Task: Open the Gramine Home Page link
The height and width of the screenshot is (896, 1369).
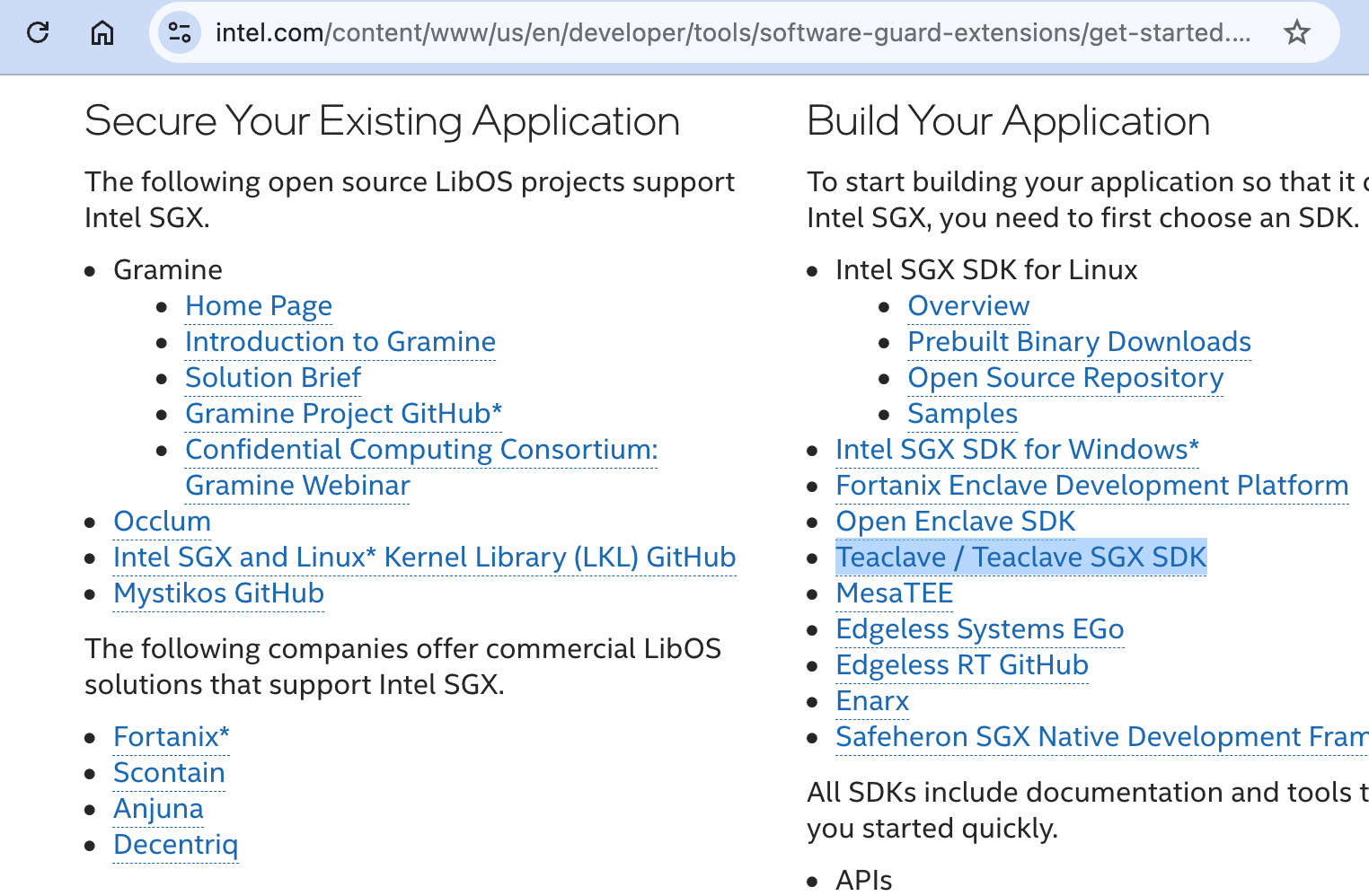Action: point(259,306)
